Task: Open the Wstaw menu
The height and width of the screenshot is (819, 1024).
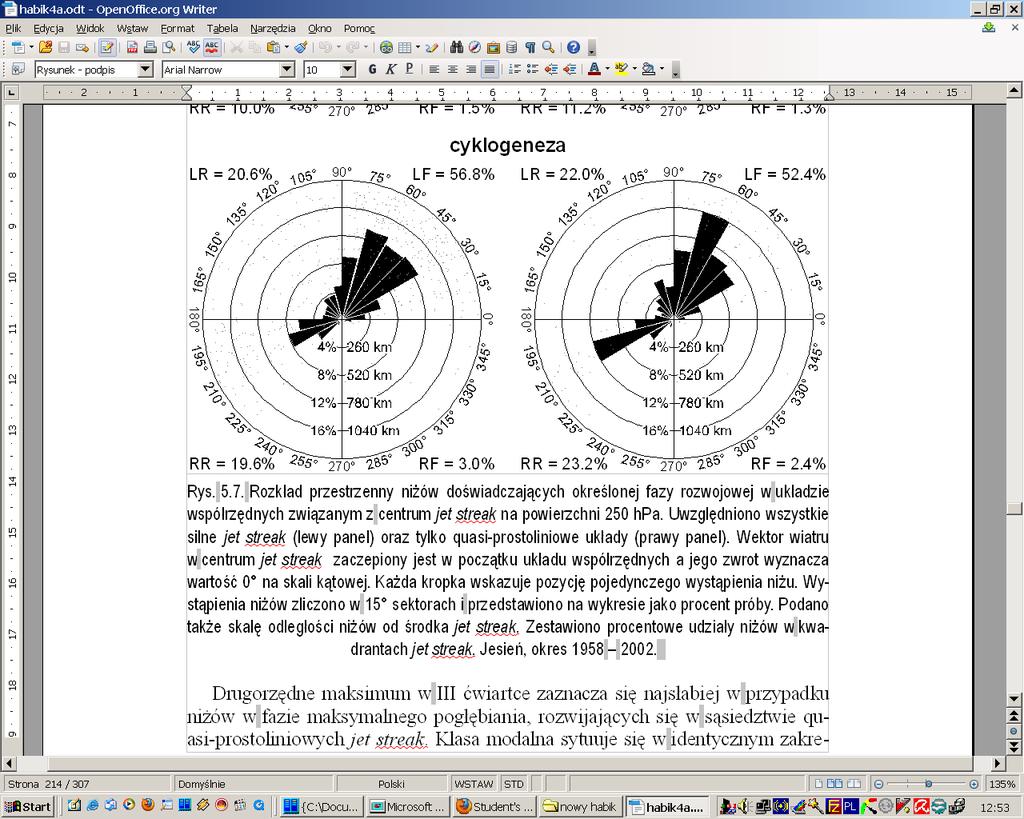Action: [x=133, y=28]
